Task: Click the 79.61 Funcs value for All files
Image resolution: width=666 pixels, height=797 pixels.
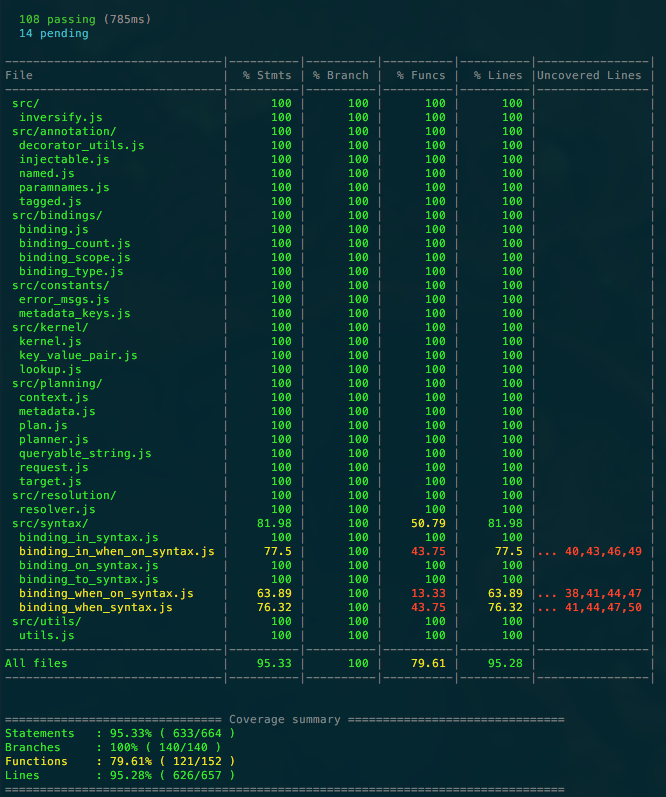Action: 428,663
